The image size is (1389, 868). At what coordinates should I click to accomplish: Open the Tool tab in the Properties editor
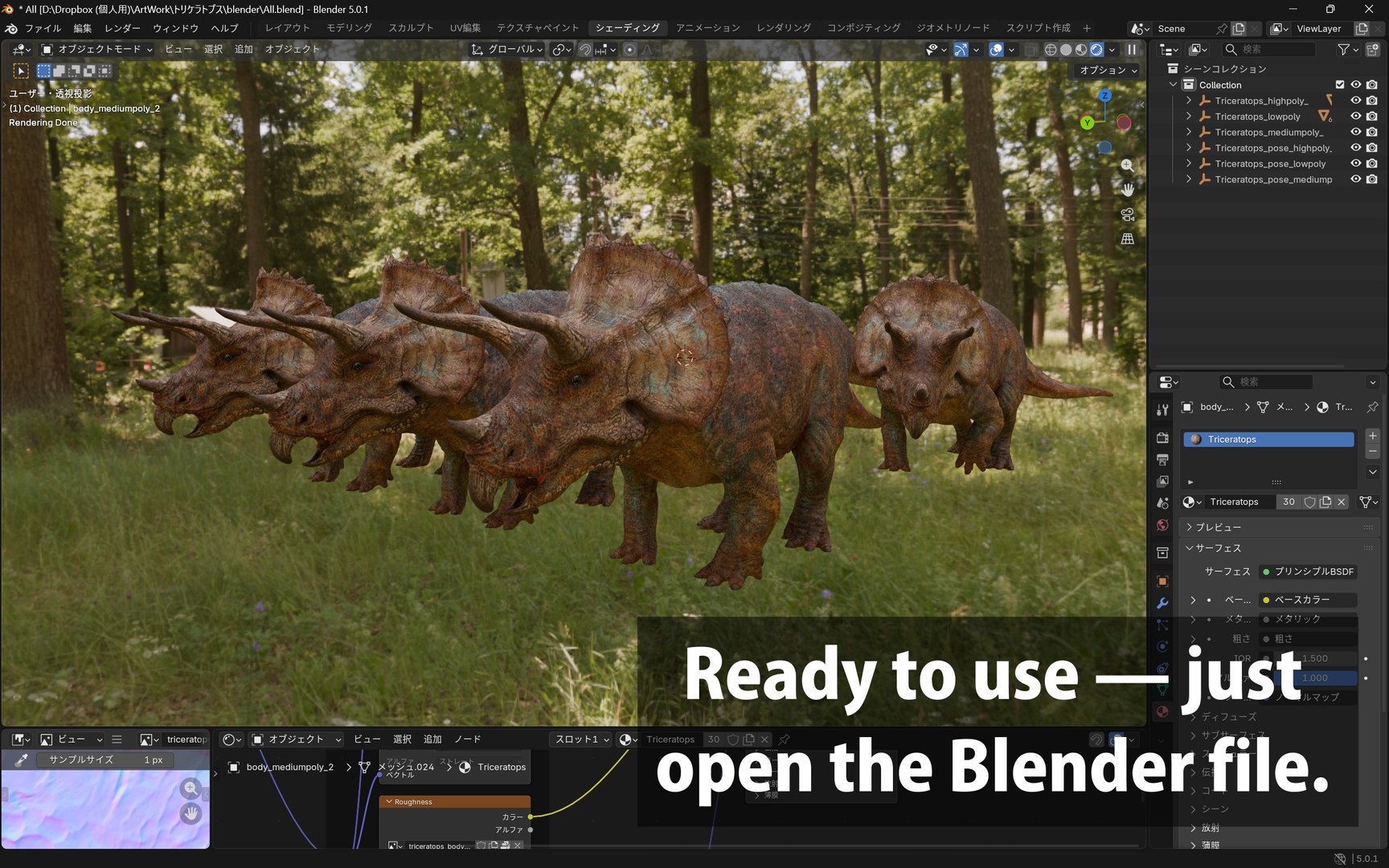point(1162,410)
